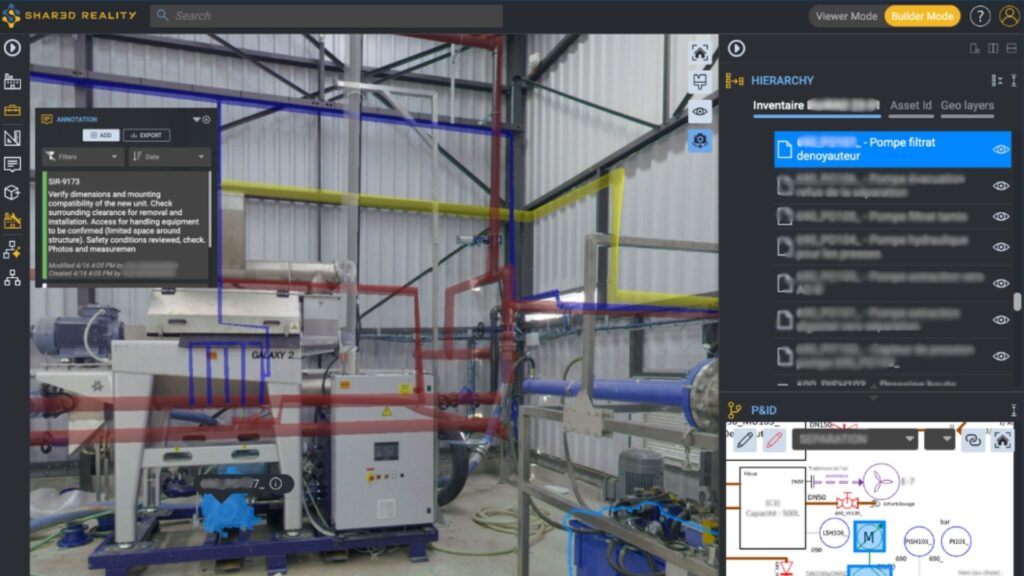This screenshot has width=1024, height=576.
Task: Open the orange toolbox sidebar icon
Action: point(12,110)
